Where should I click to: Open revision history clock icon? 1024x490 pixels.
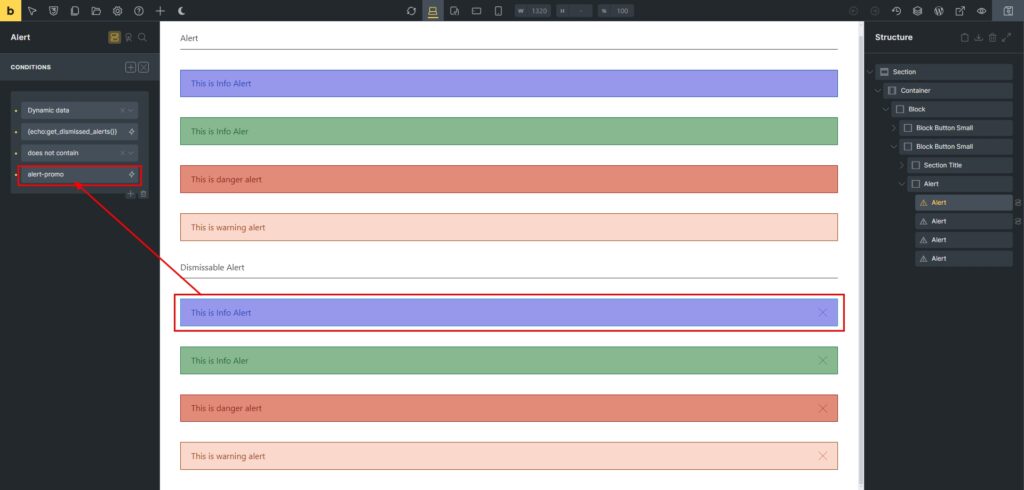click(x=896, y=11)
